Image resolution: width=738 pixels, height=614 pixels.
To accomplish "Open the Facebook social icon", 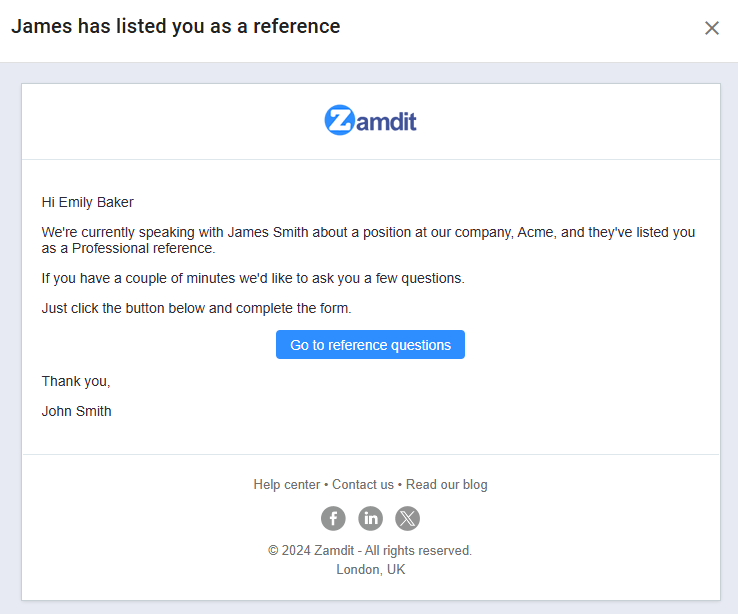I will pyautogui.click(x=333, y=518).
